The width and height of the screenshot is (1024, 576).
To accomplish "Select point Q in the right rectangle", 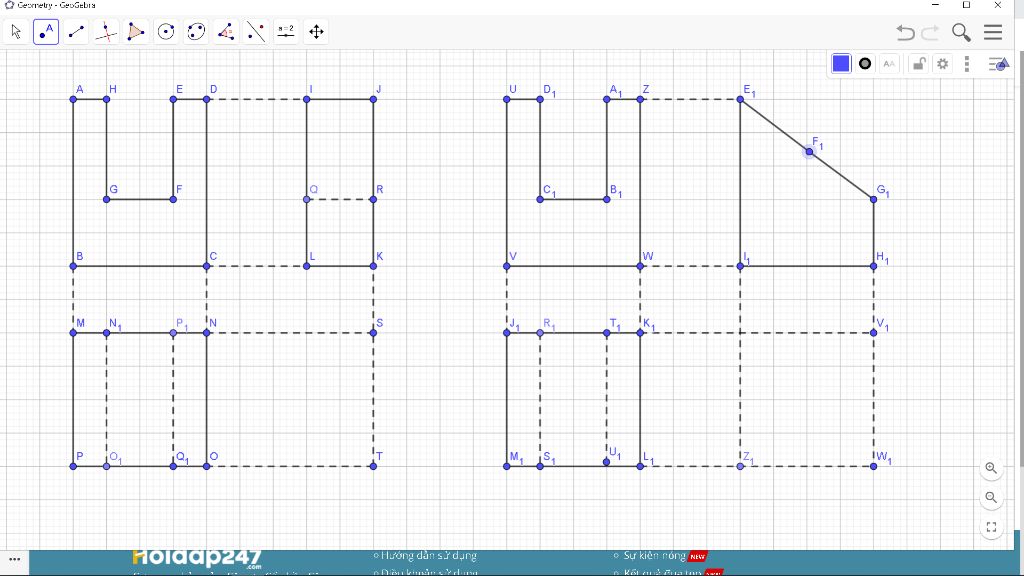I will (307, 199).
